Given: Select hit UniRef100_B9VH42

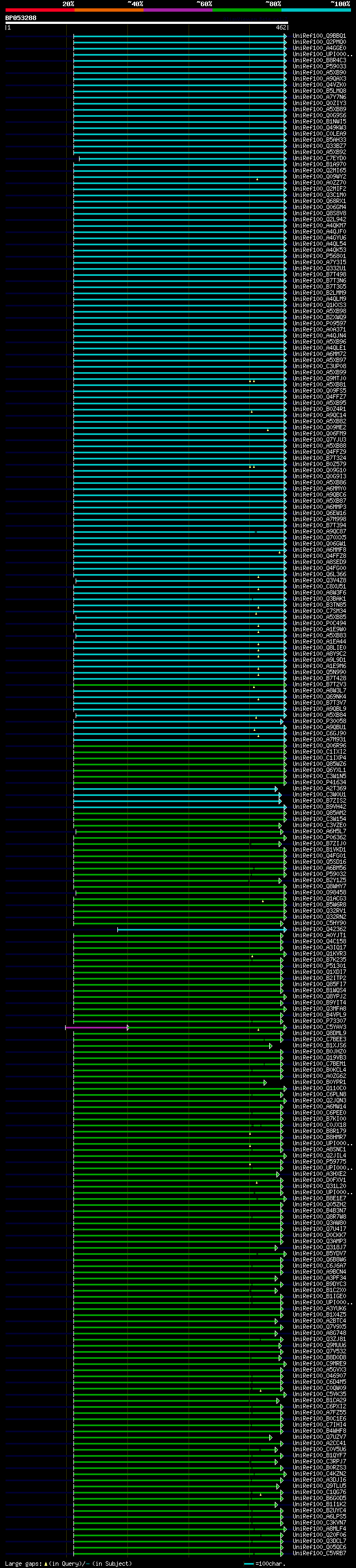Looking at the screenshot, I should (x=319, y=807).
